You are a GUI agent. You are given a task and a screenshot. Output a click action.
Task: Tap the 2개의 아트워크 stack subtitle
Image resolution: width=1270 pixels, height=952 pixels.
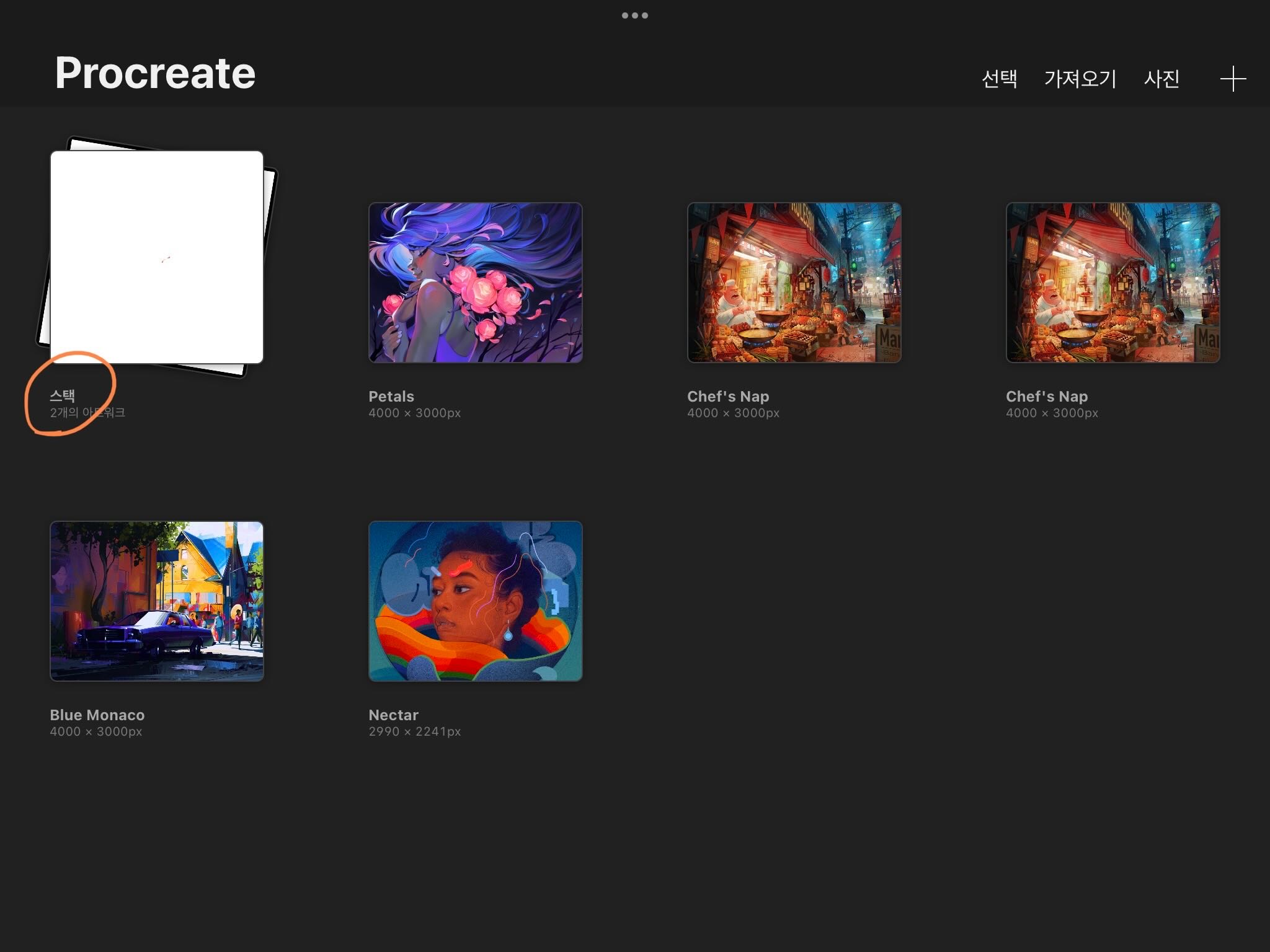point(87,413)
